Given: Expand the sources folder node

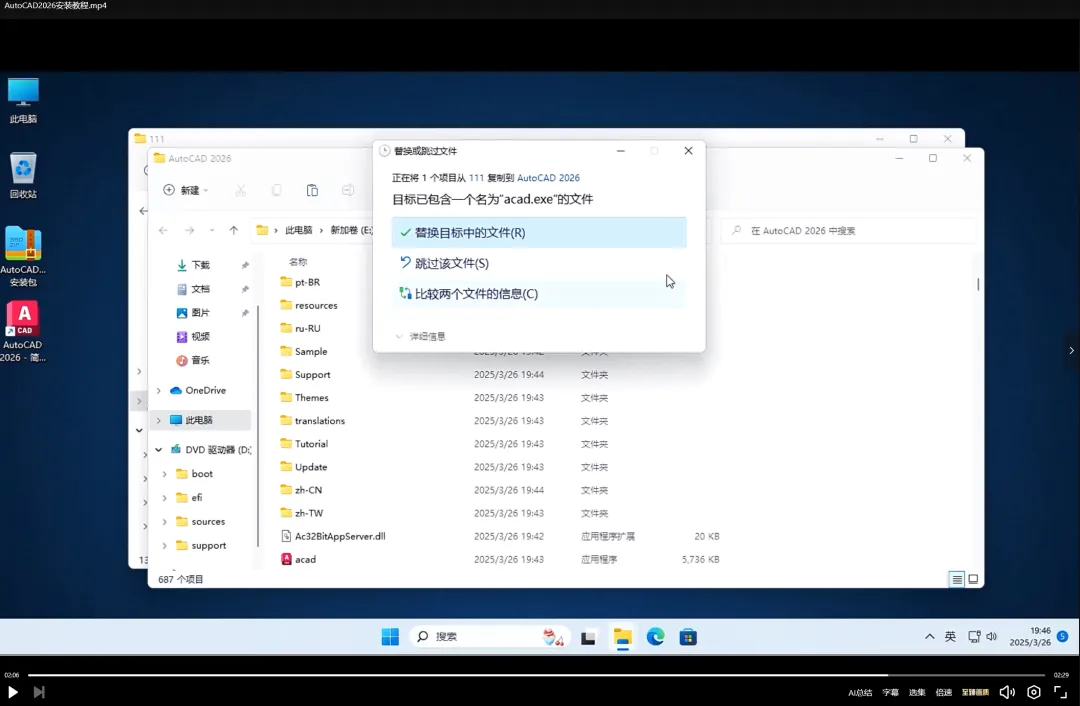Looking at the screenshot, I should pyautogui.click(x=165, y=521).
